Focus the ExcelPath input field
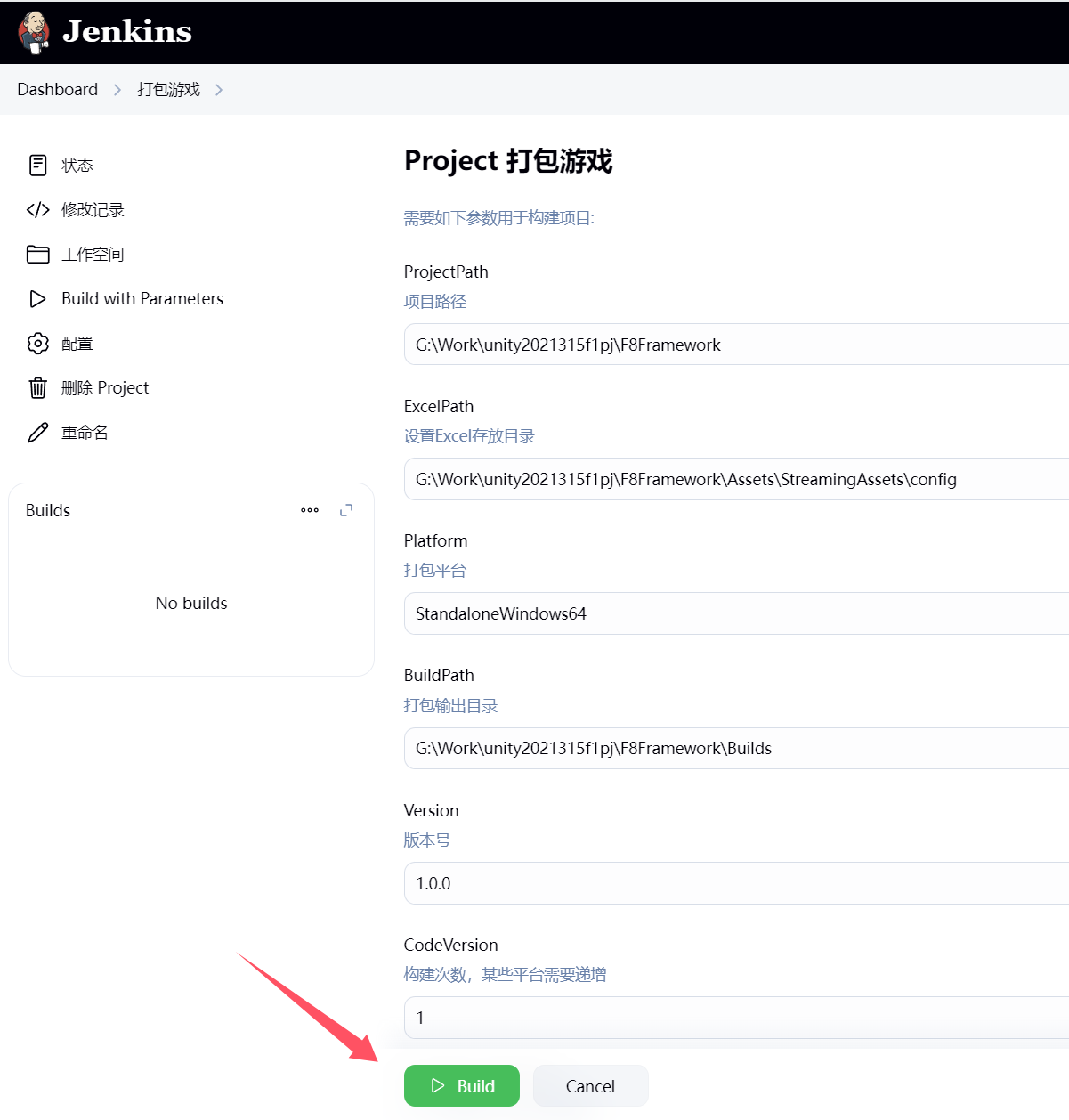Viewport: 1069px width, 1120px height. coord(737,479)
